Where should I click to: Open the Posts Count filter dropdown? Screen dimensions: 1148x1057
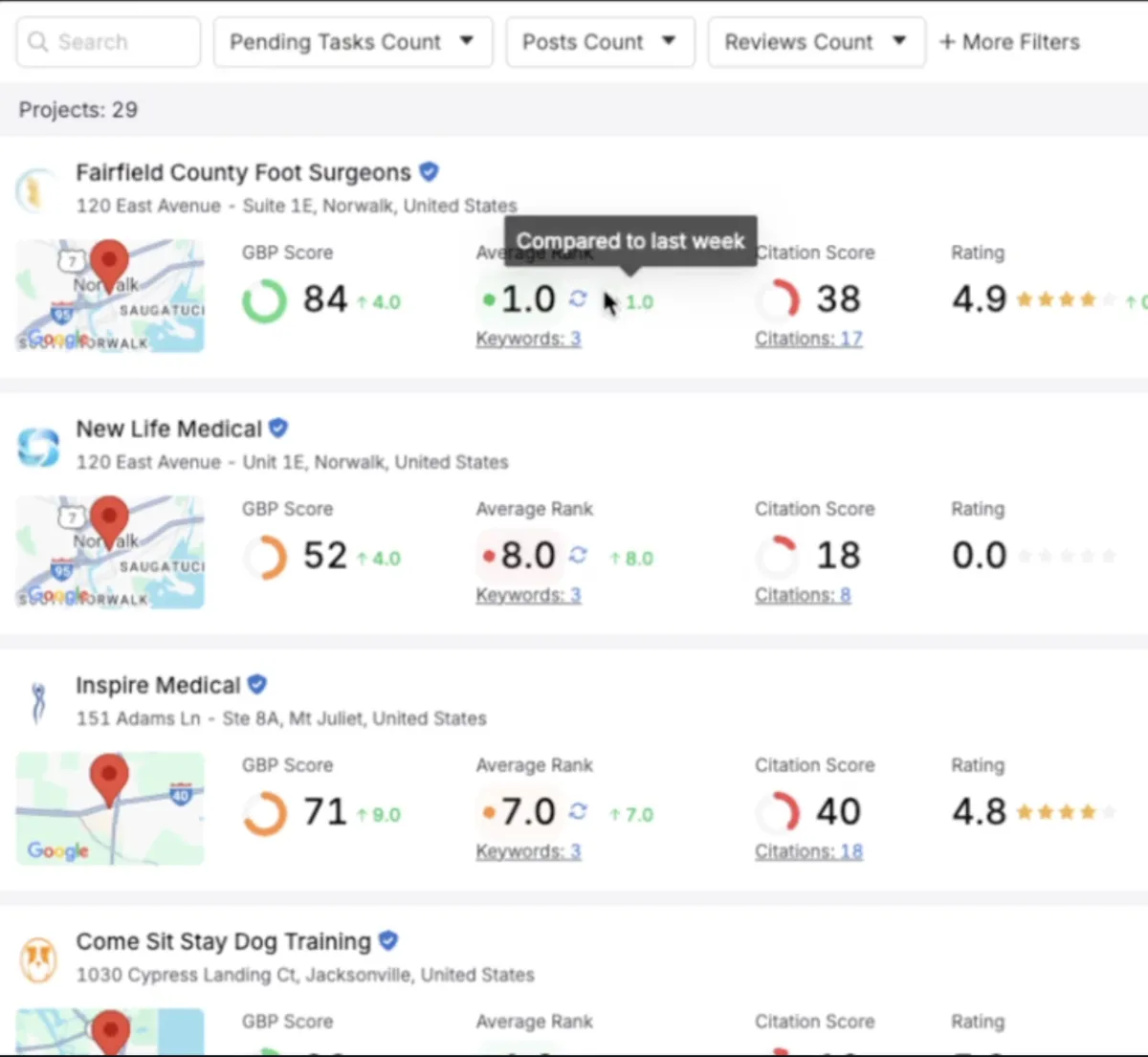(600, 42)
